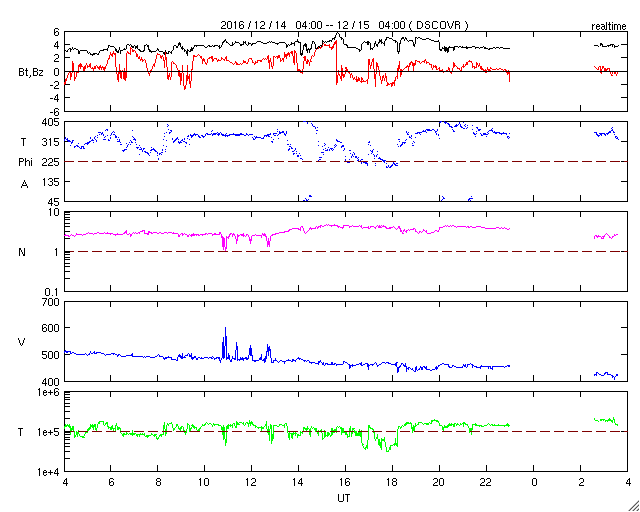Viewport: 640px width, 512px height.
Task: Click the "8" hour tick on the UT axis
Action: tap(157, 482)
